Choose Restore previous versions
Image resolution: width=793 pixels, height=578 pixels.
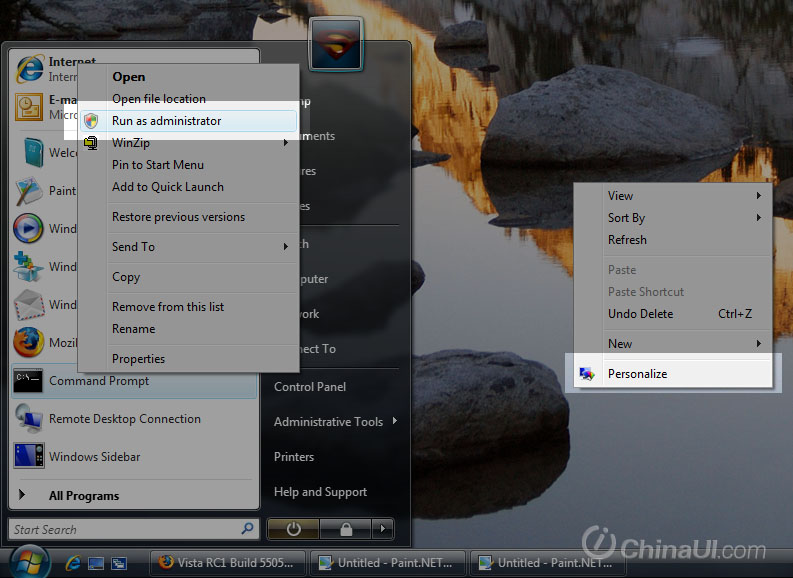[x=188, y=217]
